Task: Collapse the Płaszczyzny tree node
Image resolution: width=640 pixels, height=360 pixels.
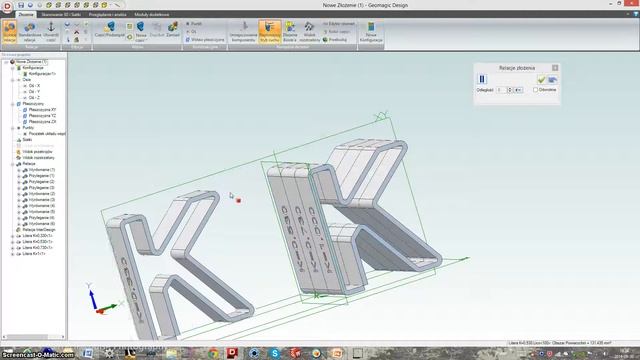Action: (x=13, y=104)
